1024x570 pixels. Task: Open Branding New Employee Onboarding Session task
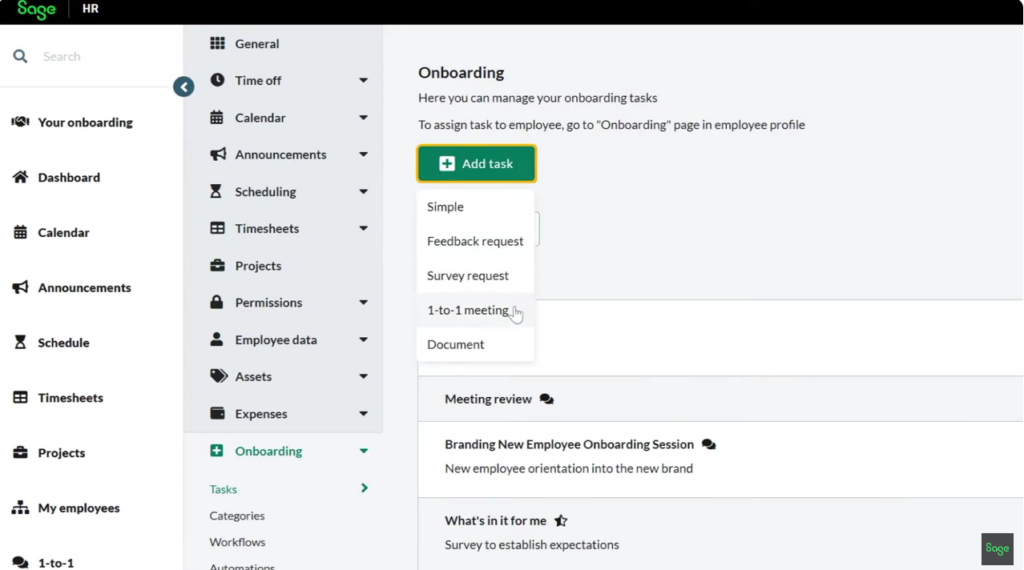[569, 444]
